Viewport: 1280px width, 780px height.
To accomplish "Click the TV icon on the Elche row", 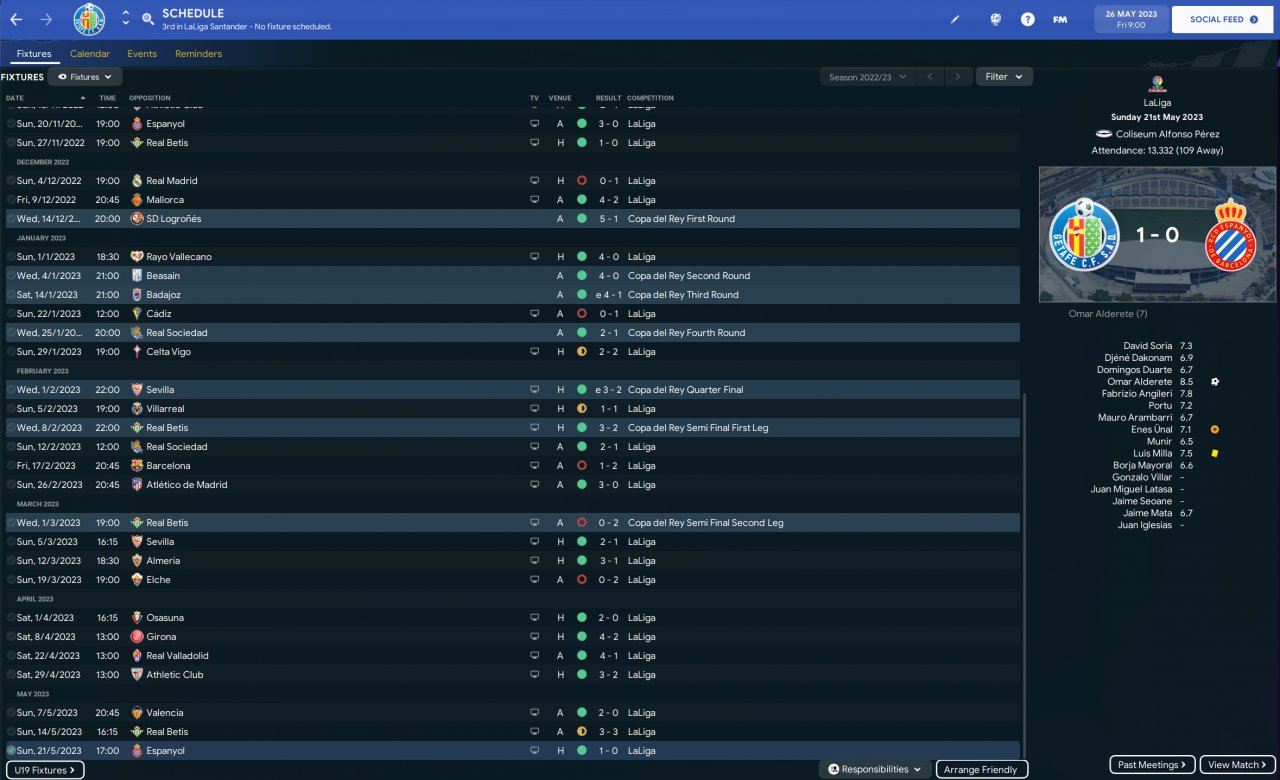I will [x=534, y=580].
